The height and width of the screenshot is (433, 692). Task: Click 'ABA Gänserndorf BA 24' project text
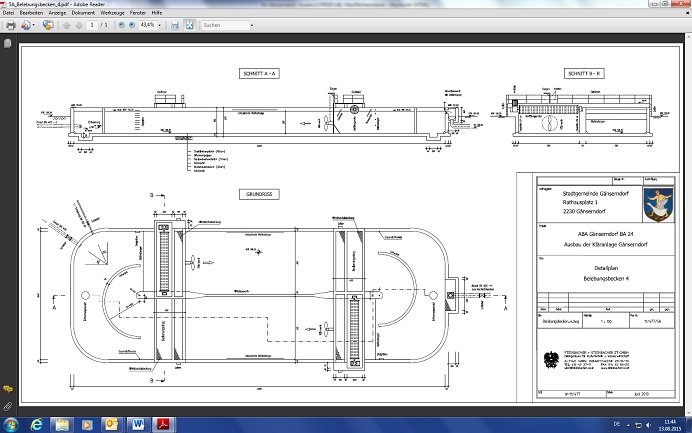point(606,234)
